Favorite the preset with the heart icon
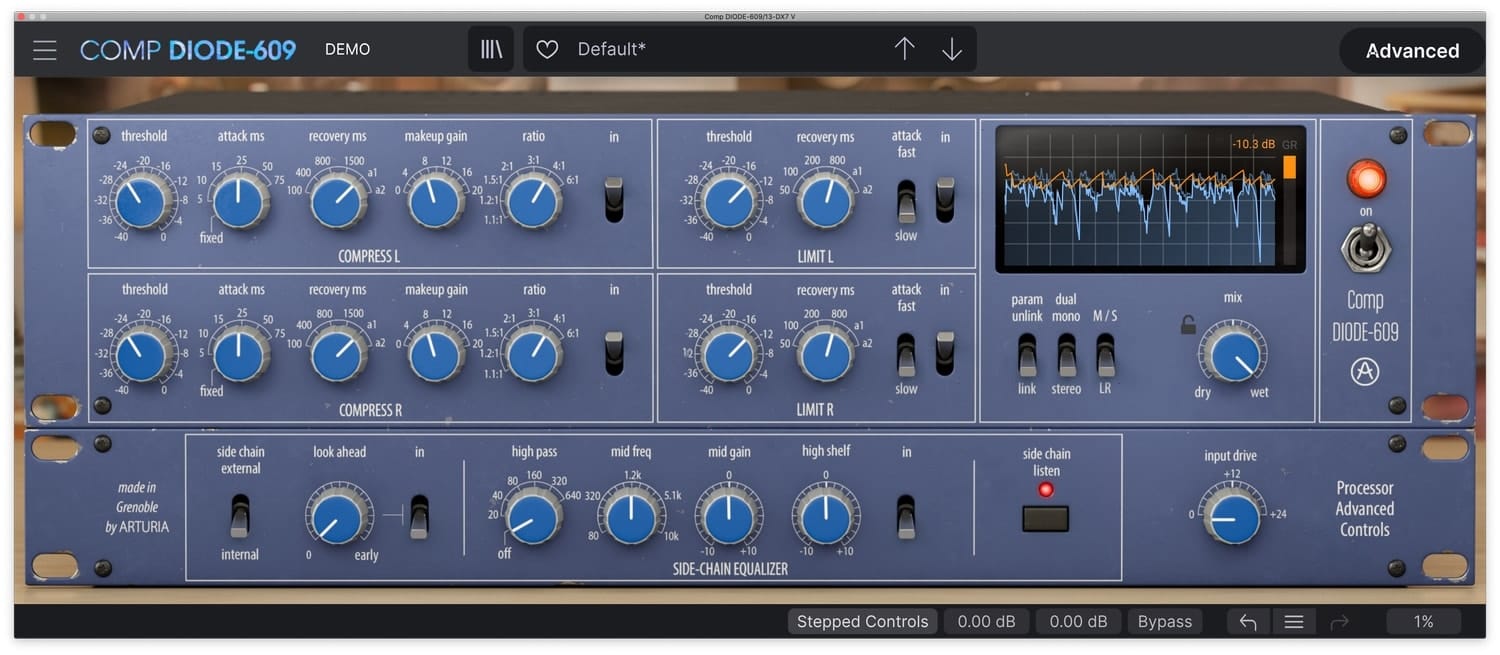The image size is (1500, 655). click(547, 49)
